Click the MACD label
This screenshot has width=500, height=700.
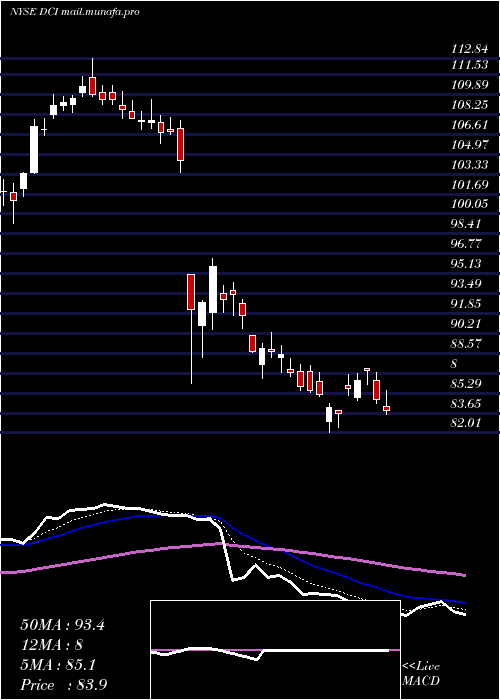421,681
